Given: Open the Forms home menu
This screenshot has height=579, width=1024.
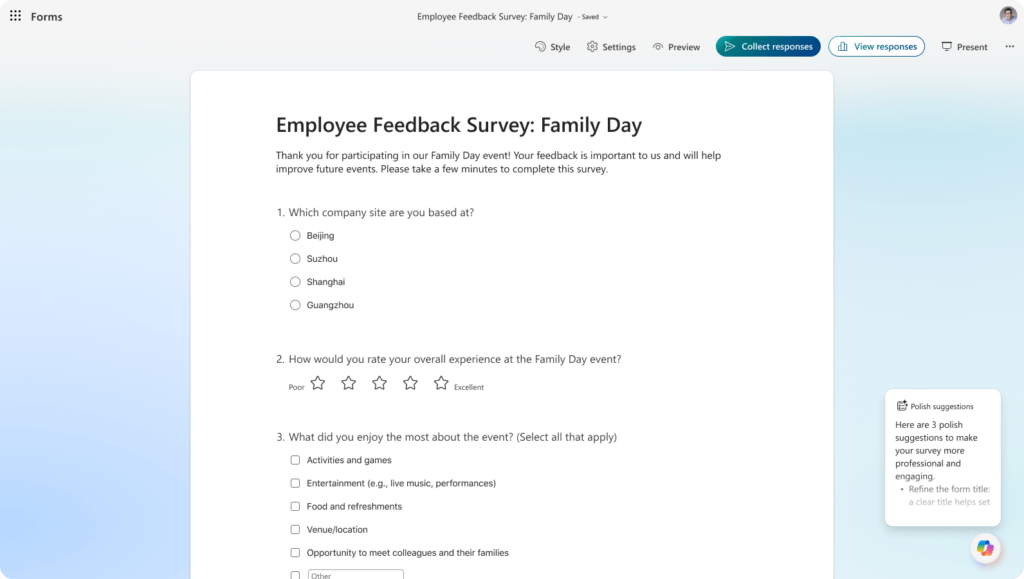Looking at the screenshot, I should pyautogui.click(x=46, y=16).
